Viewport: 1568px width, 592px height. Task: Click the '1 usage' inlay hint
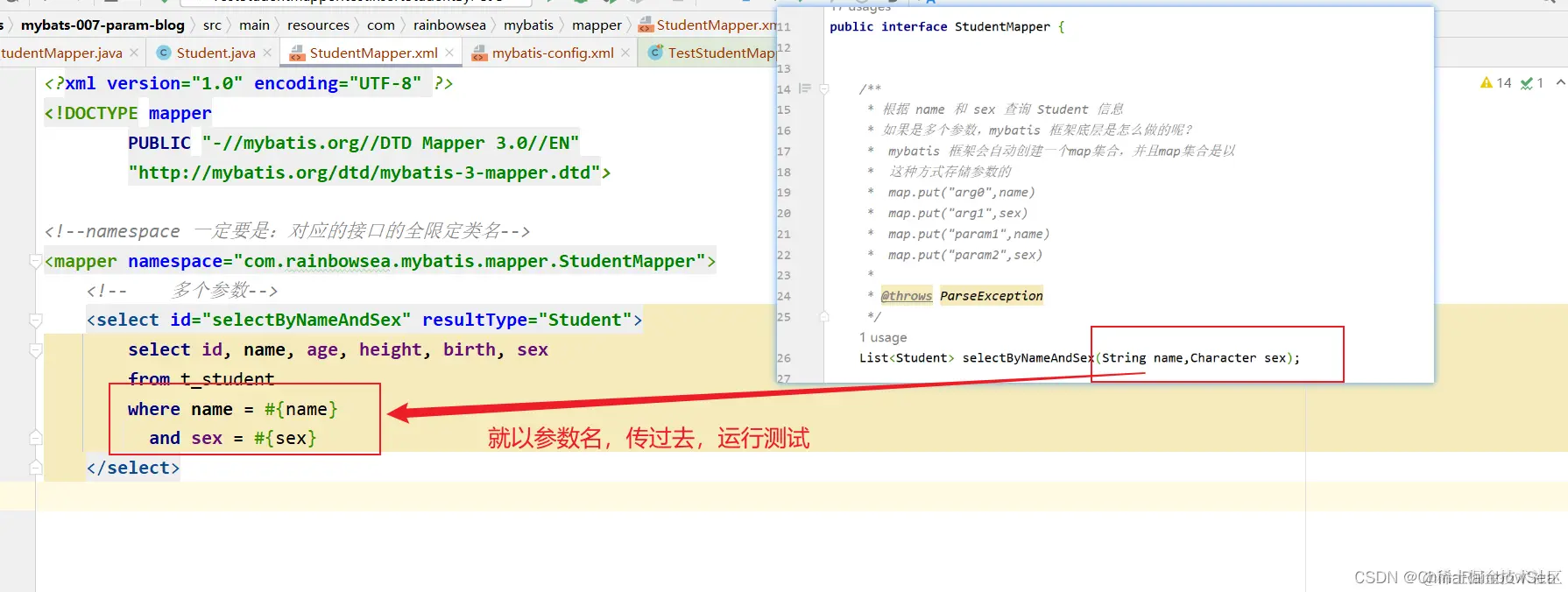pos(883,337)
